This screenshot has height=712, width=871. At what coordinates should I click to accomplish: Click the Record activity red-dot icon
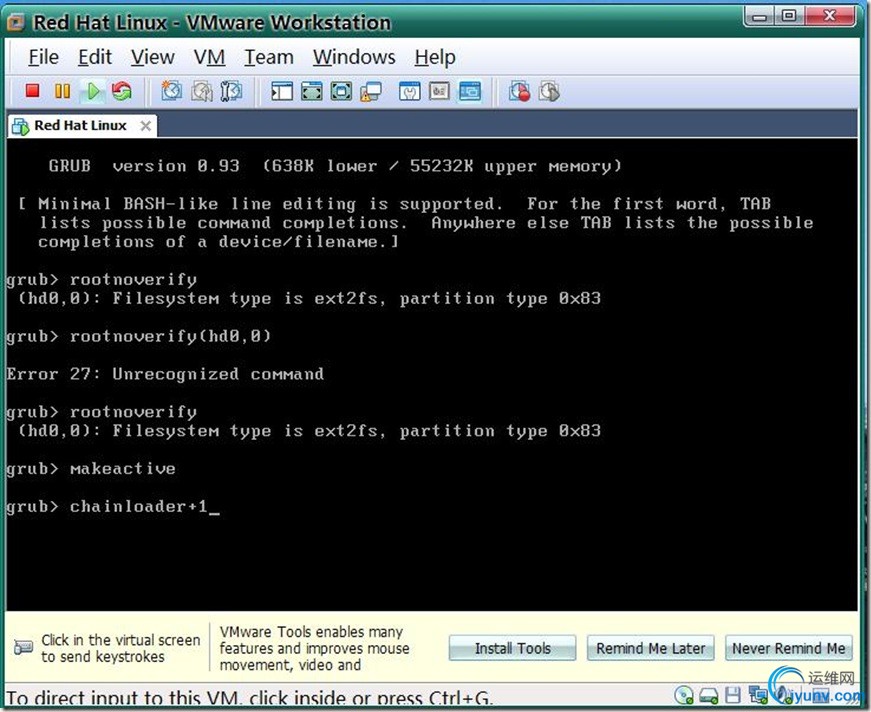point(519,91)
